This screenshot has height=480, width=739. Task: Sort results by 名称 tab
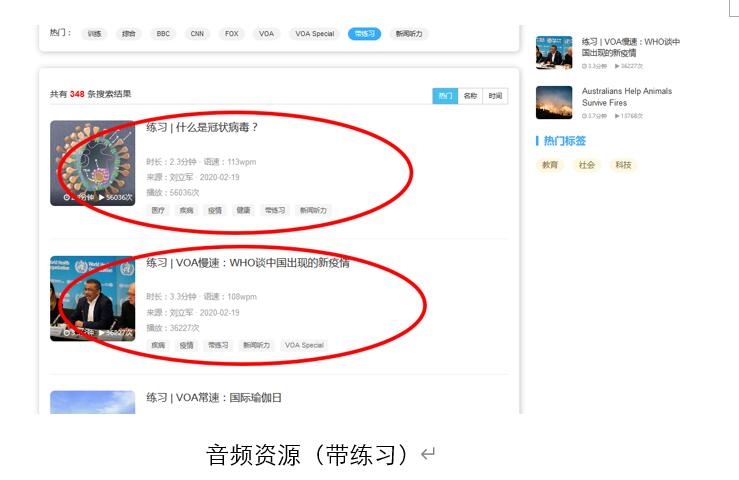(470, 96)
